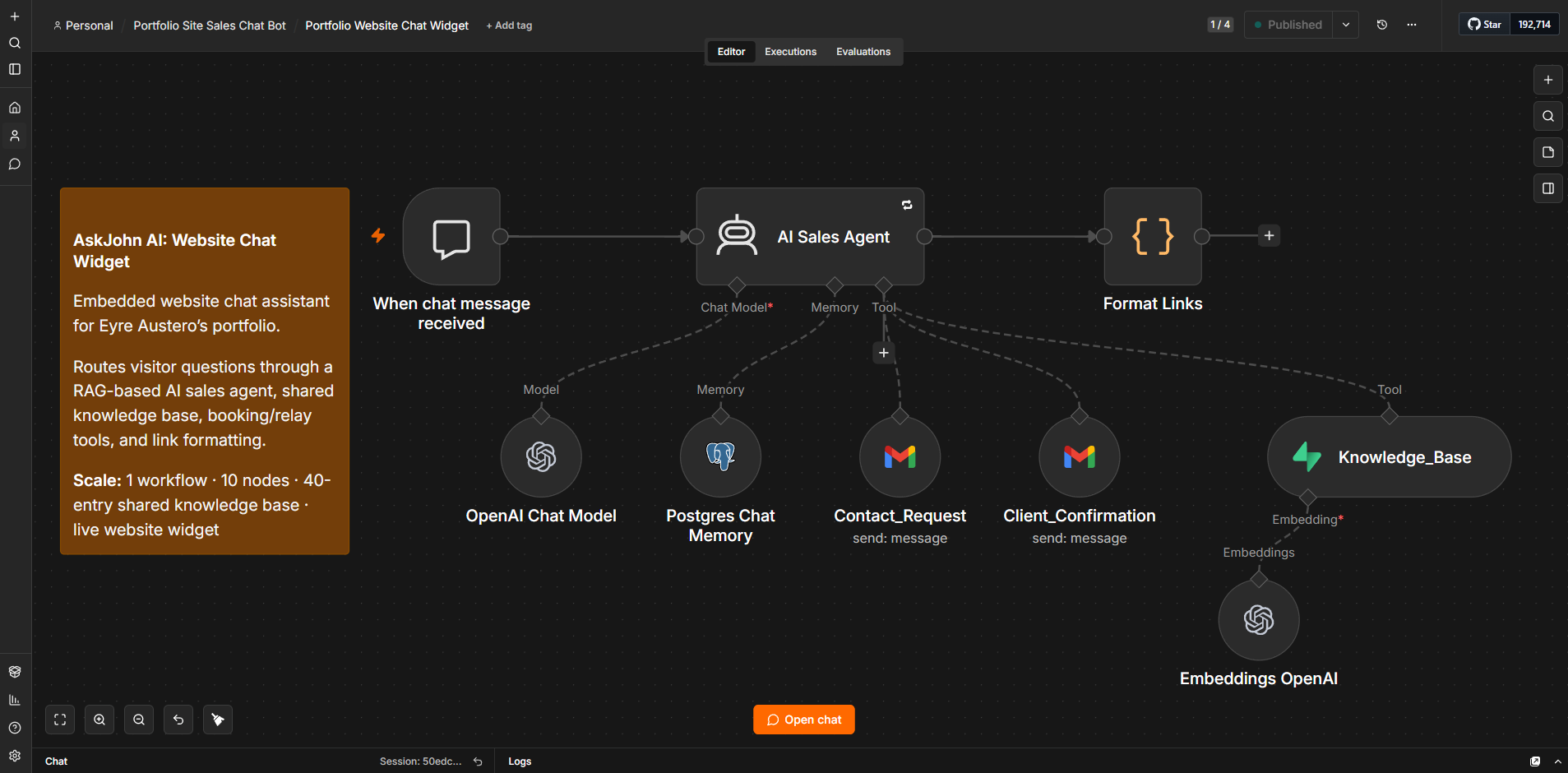Click fit-to-view zoom button on canvas

[x=60, y=720]
